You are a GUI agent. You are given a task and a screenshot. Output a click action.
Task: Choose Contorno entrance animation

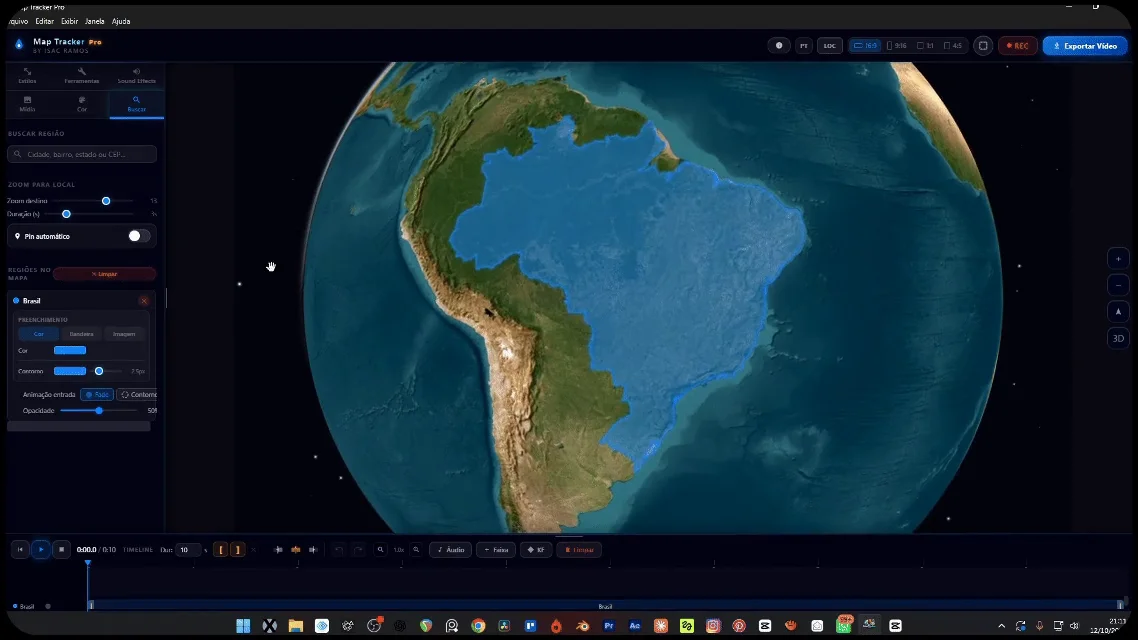pos(138,395)
